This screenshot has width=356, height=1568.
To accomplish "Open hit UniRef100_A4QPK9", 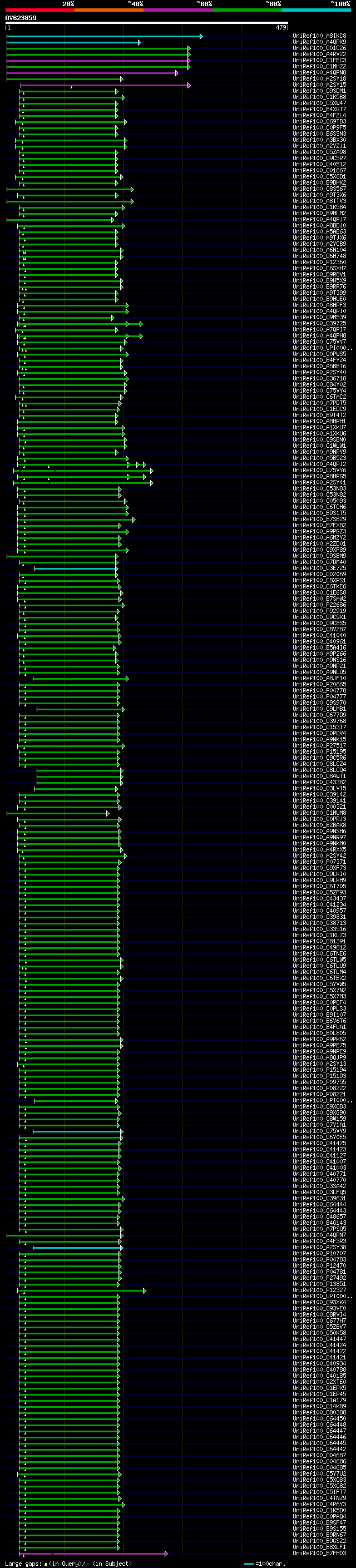I will click(319, 42).
